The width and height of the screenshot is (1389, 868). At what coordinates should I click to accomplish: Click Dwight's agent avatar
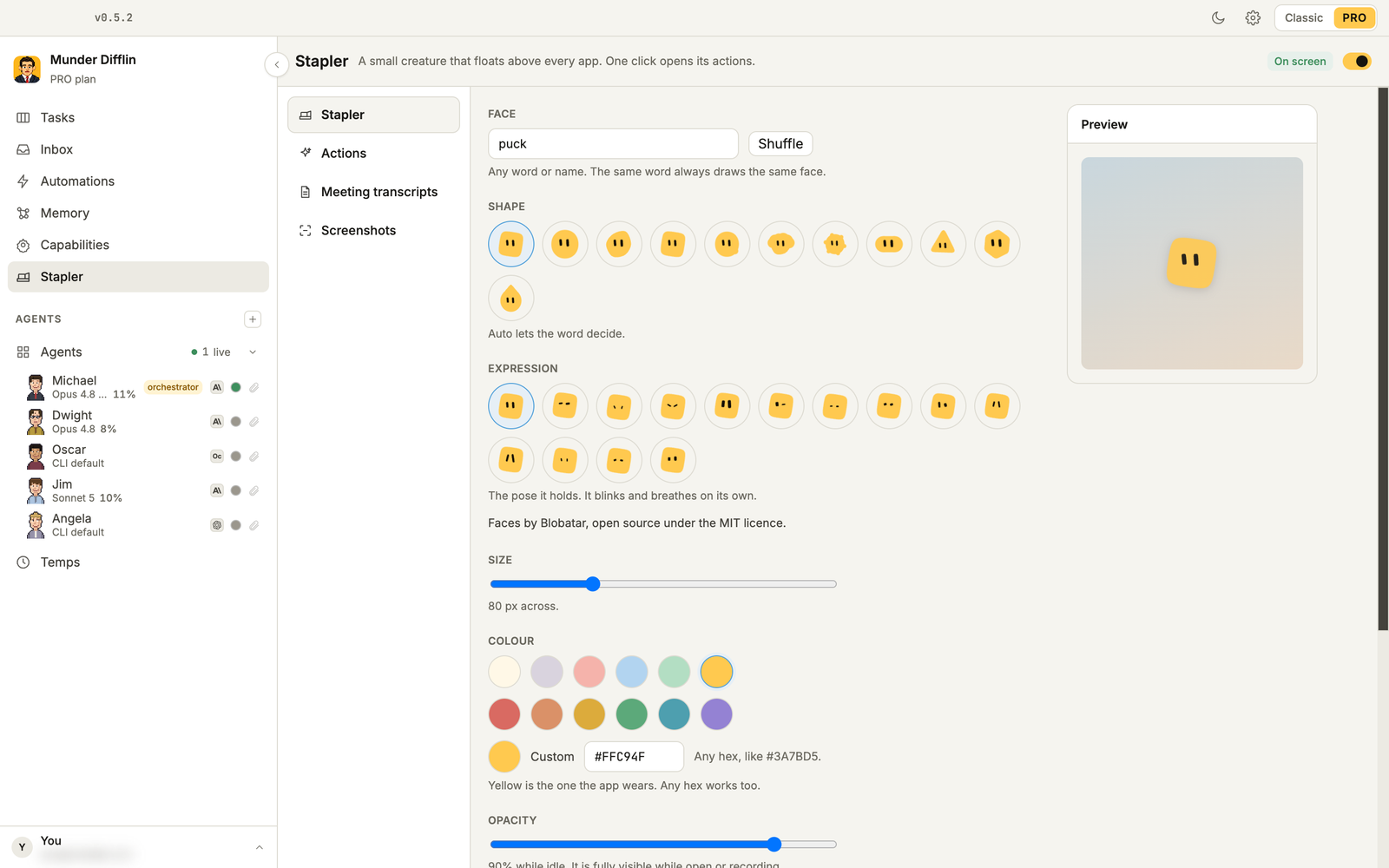[x=36, y=422]
